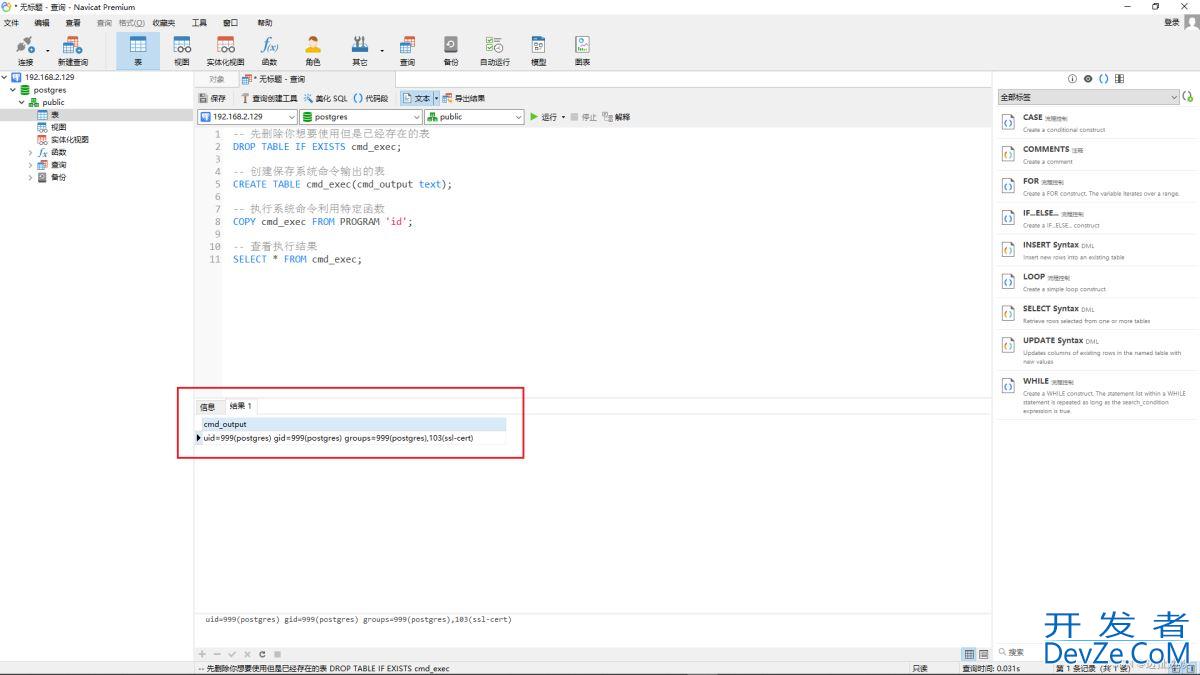Expand the 备份 node in the tree
This screenshot has width=1200, height=675.
pos(30,177)
